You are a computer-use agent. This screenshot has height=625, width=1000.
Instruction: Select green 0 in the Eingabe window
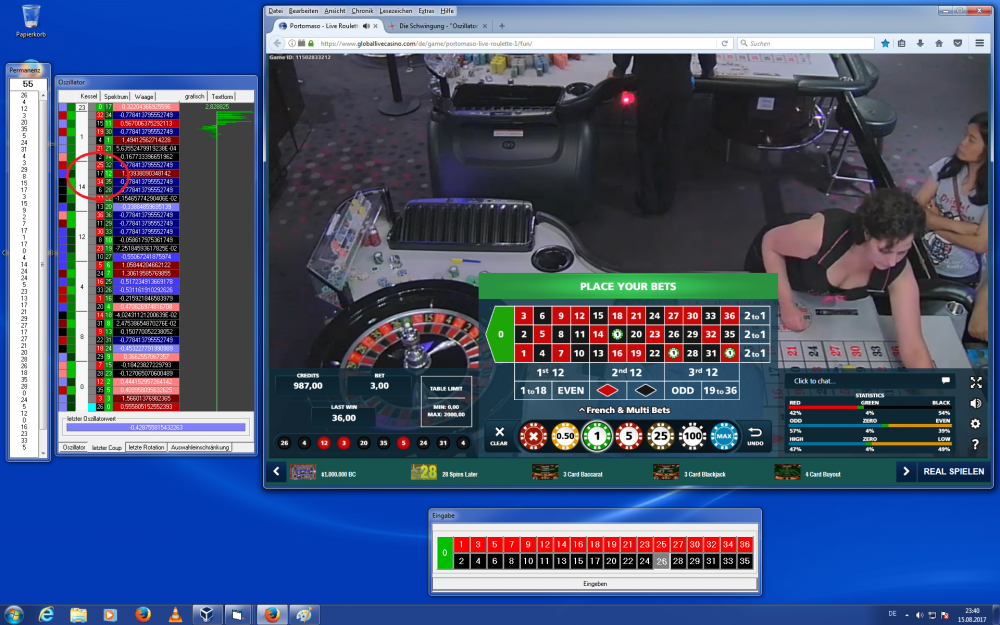click(x=445, y=552)
